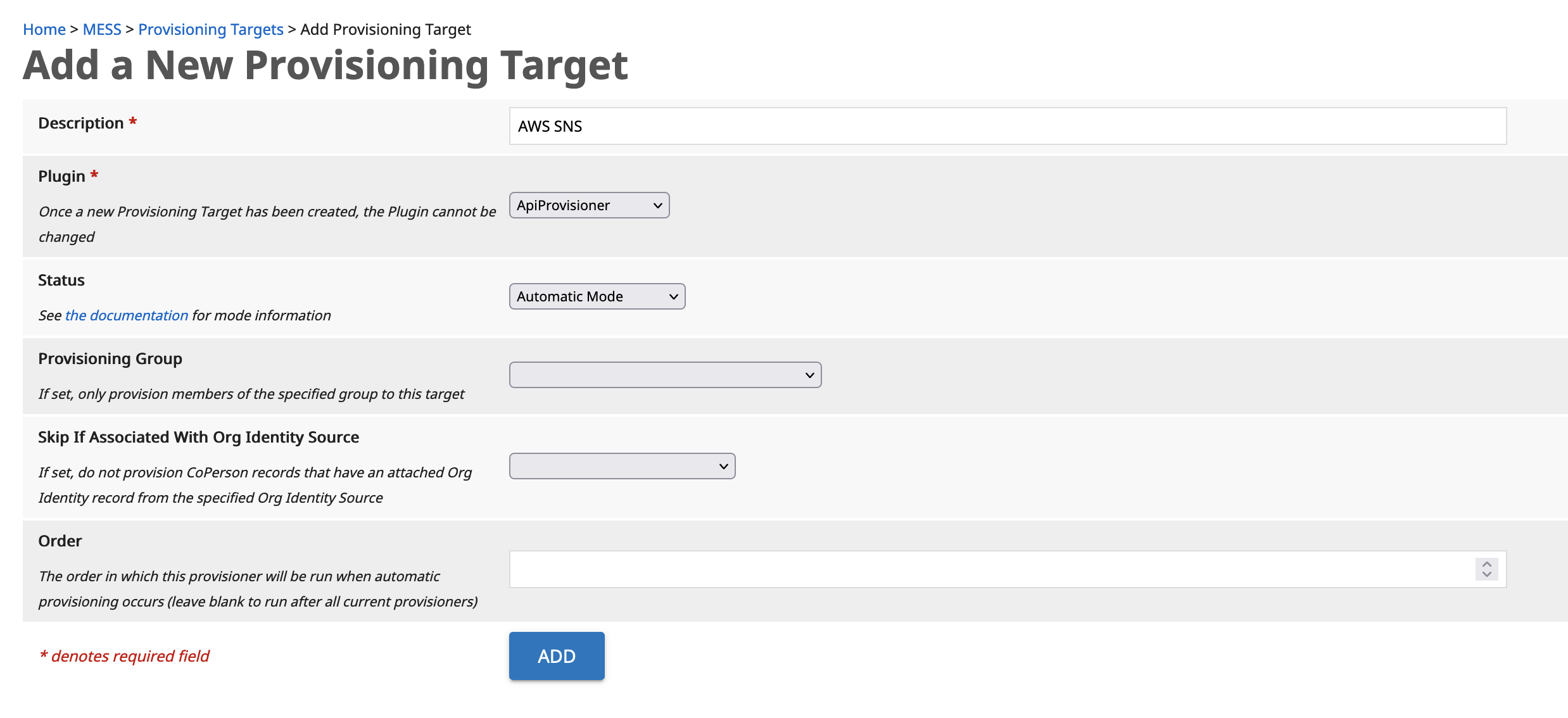
Task: Open the MESS breadcrumb link
Action: tap(102, 29)
